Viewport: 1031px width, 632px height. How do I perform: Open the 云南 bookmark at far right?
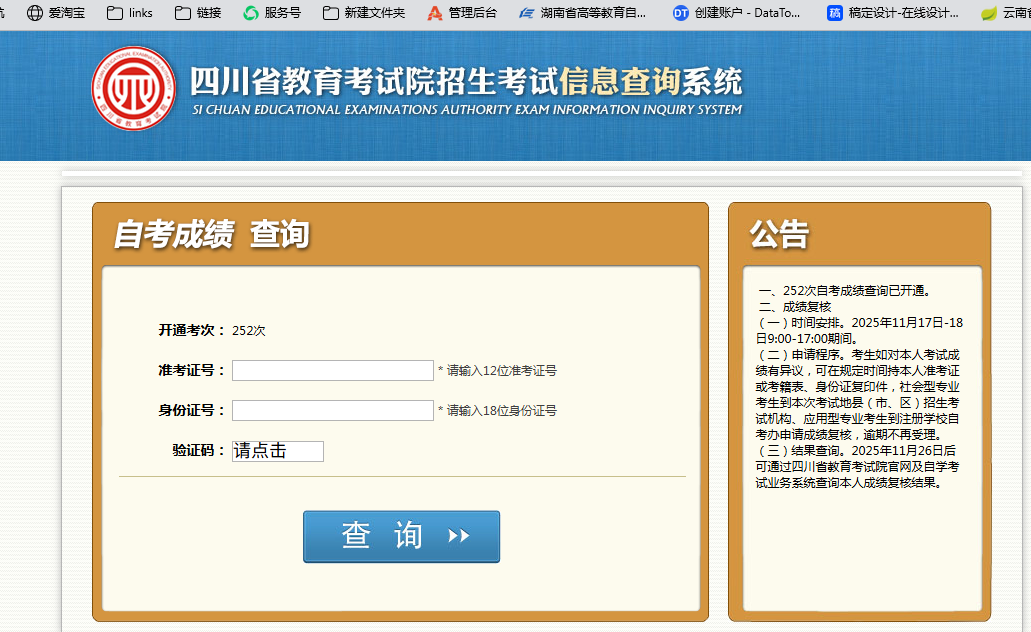click(x=1006, y=13)
